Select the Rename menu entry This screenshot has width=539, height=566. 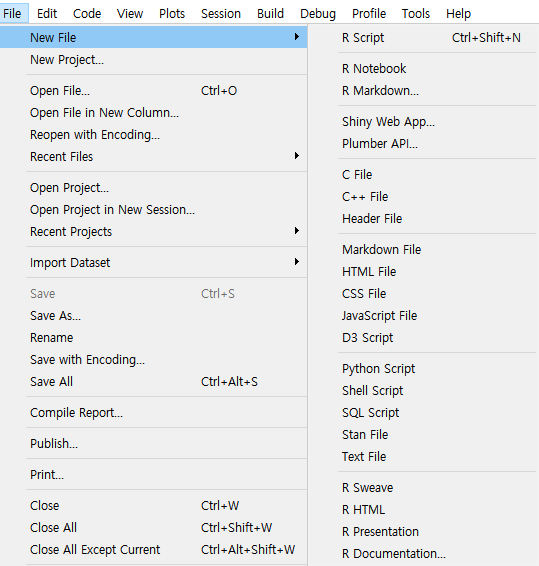pos(153,338)
